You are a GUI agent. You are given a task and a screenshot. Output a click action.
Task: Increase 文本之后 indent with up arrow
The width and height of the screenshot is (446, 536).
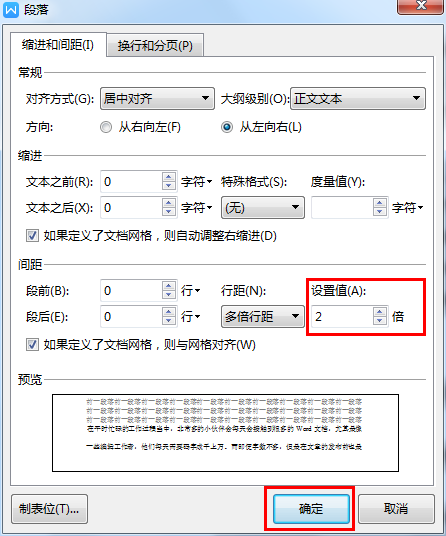(169, 203)
